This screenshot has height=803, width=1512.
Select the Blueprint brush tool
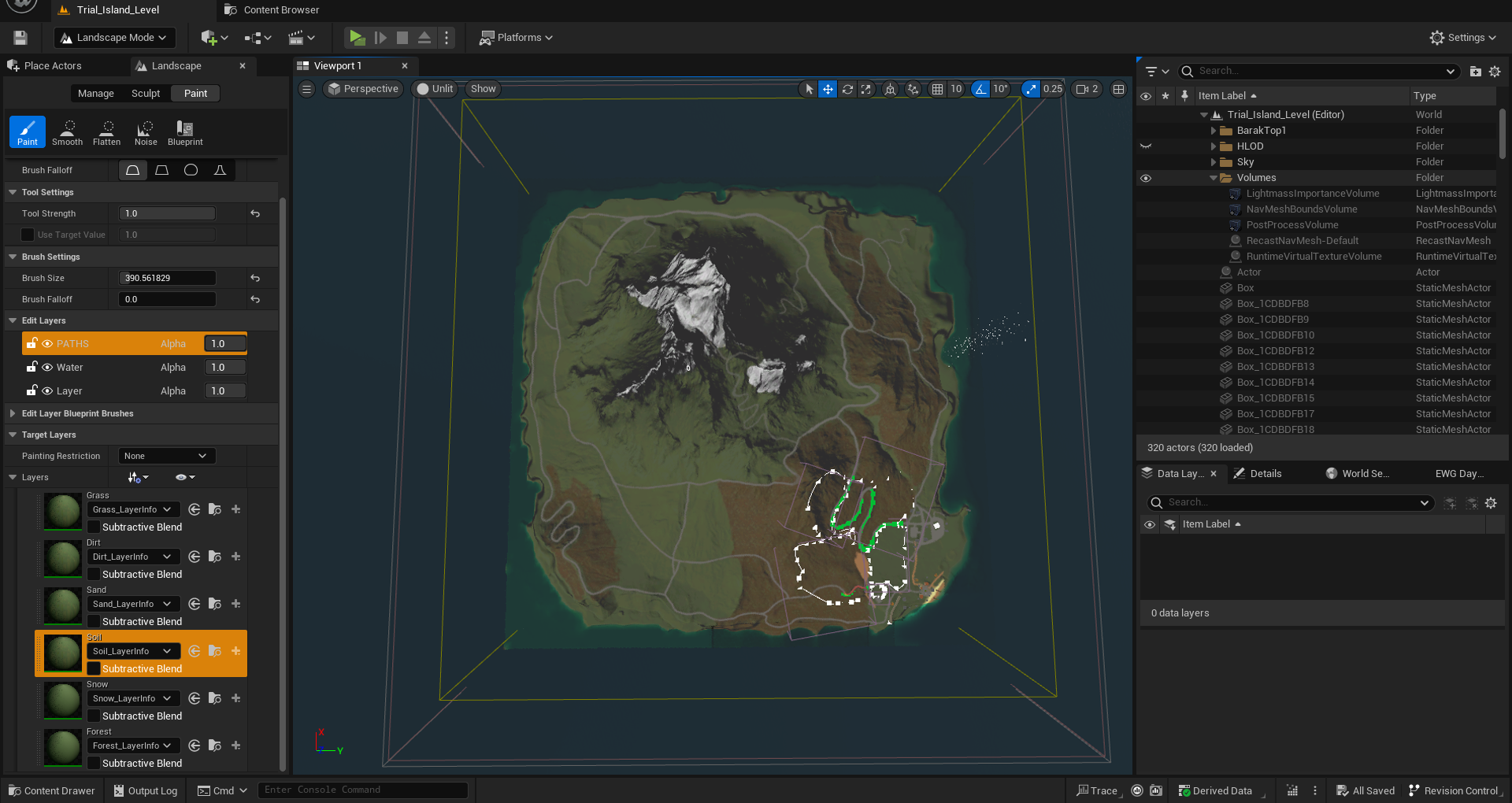[185, 132]
